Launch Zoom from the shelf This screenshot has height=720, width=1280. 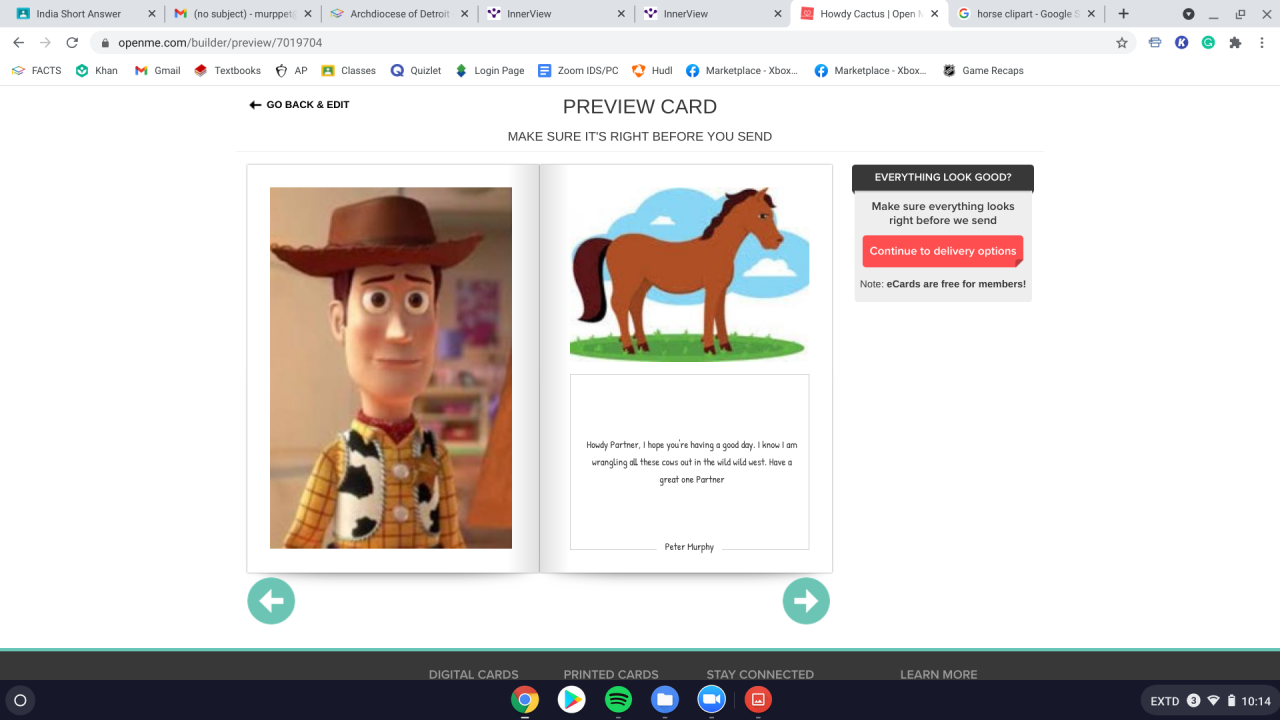[x=711, y=700]
